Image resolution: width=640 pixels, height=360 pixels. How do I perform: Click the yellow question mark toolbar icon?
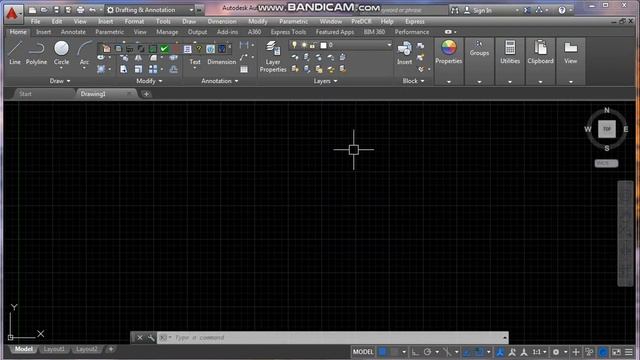(199, 49)
